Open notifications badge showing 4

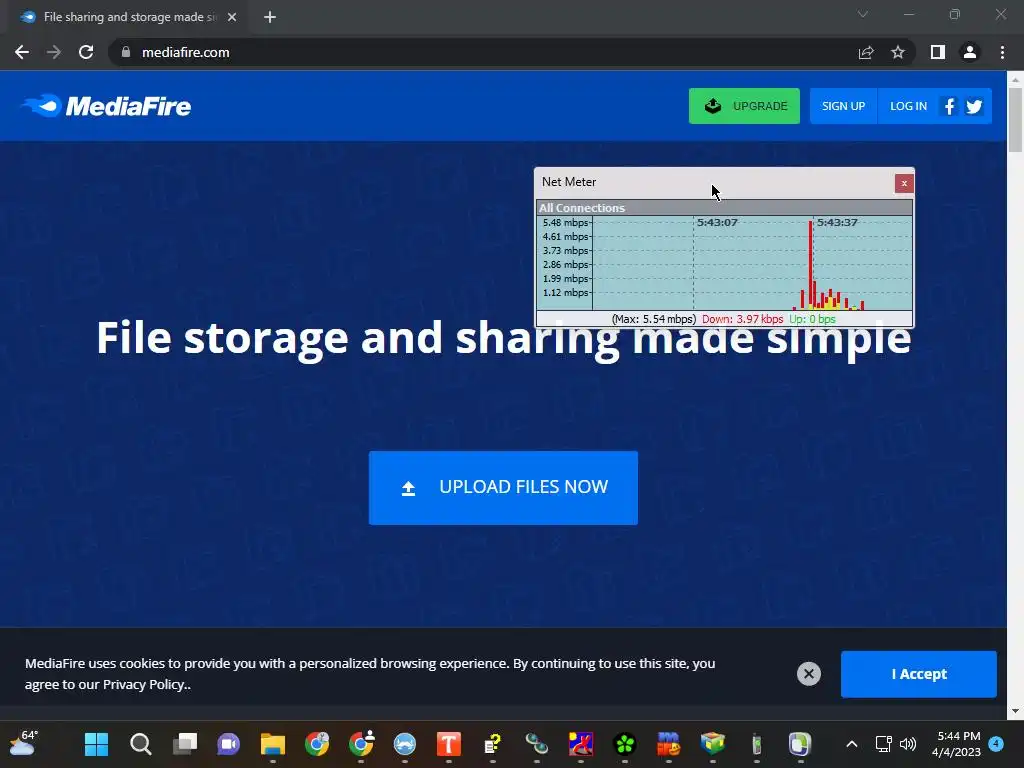pyautogui.click(x=996, y=743)
